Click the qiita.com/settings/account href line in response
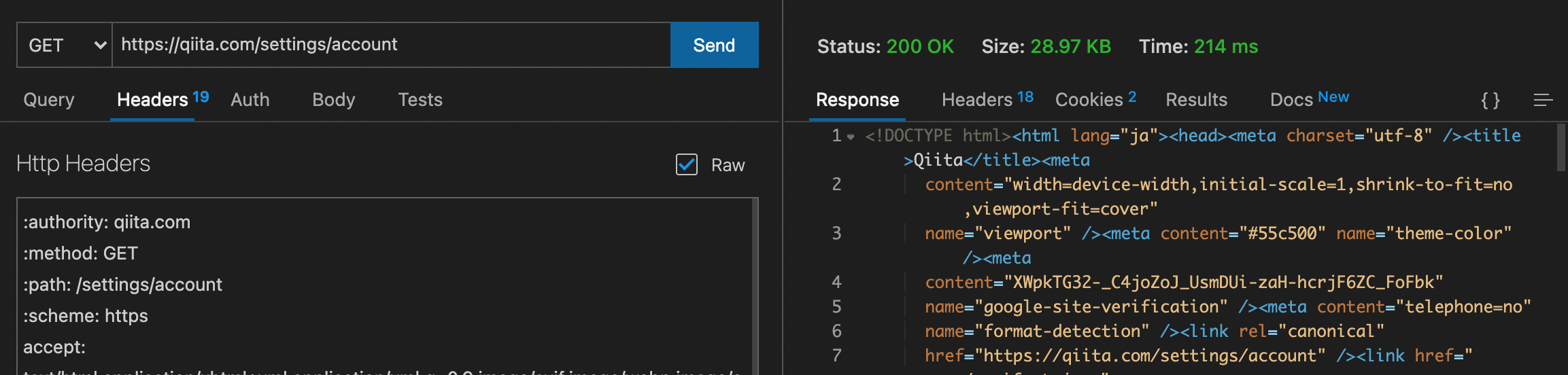 (1198, 355)
